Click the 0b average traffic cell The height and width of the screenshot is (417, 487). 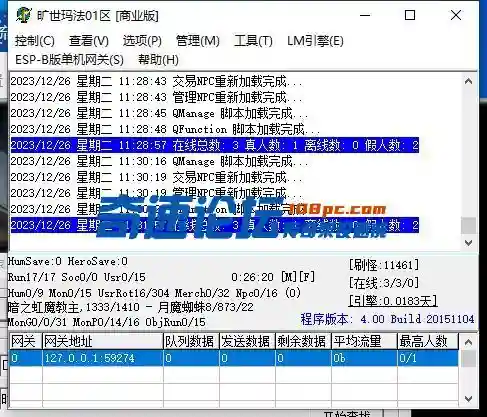[364, 358]
